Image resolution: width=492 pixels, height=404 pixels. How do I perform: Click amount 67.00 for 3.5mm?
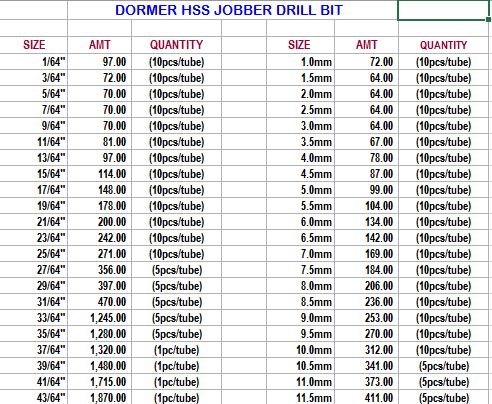coord(366,142)
